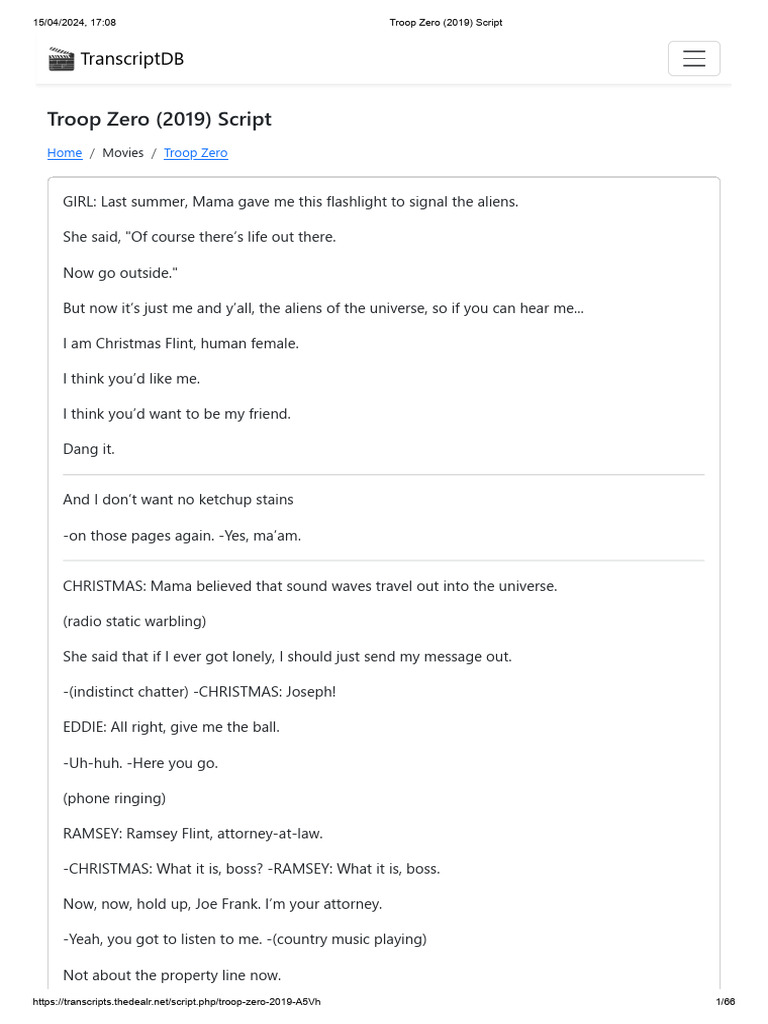The width and height of the screenshot is (768, 1024).
Task: Click the bold Troop Zero (2019) Script heading
Action: (159, 119)
